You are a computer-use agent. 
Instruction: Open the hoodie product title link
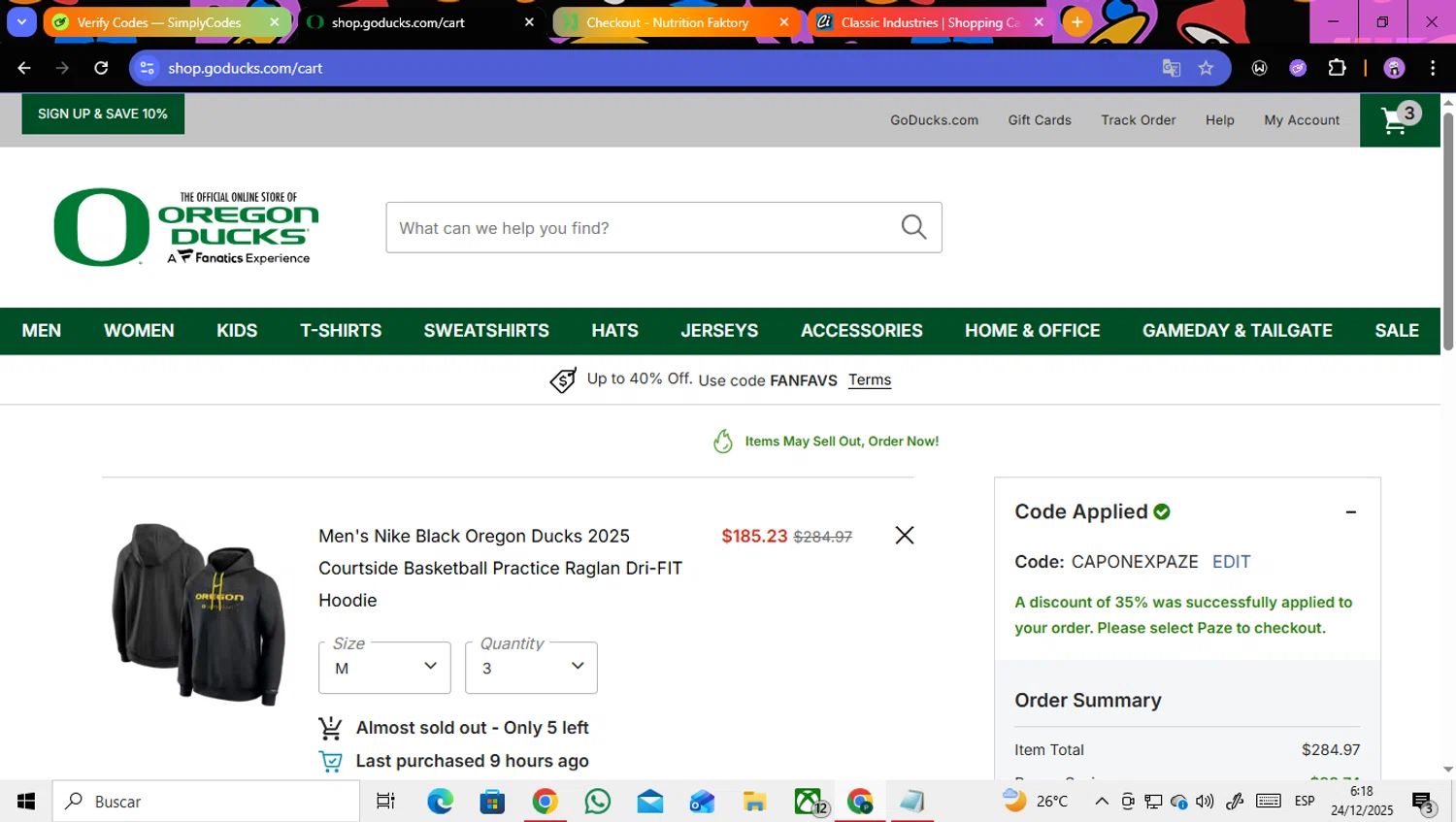500,568
